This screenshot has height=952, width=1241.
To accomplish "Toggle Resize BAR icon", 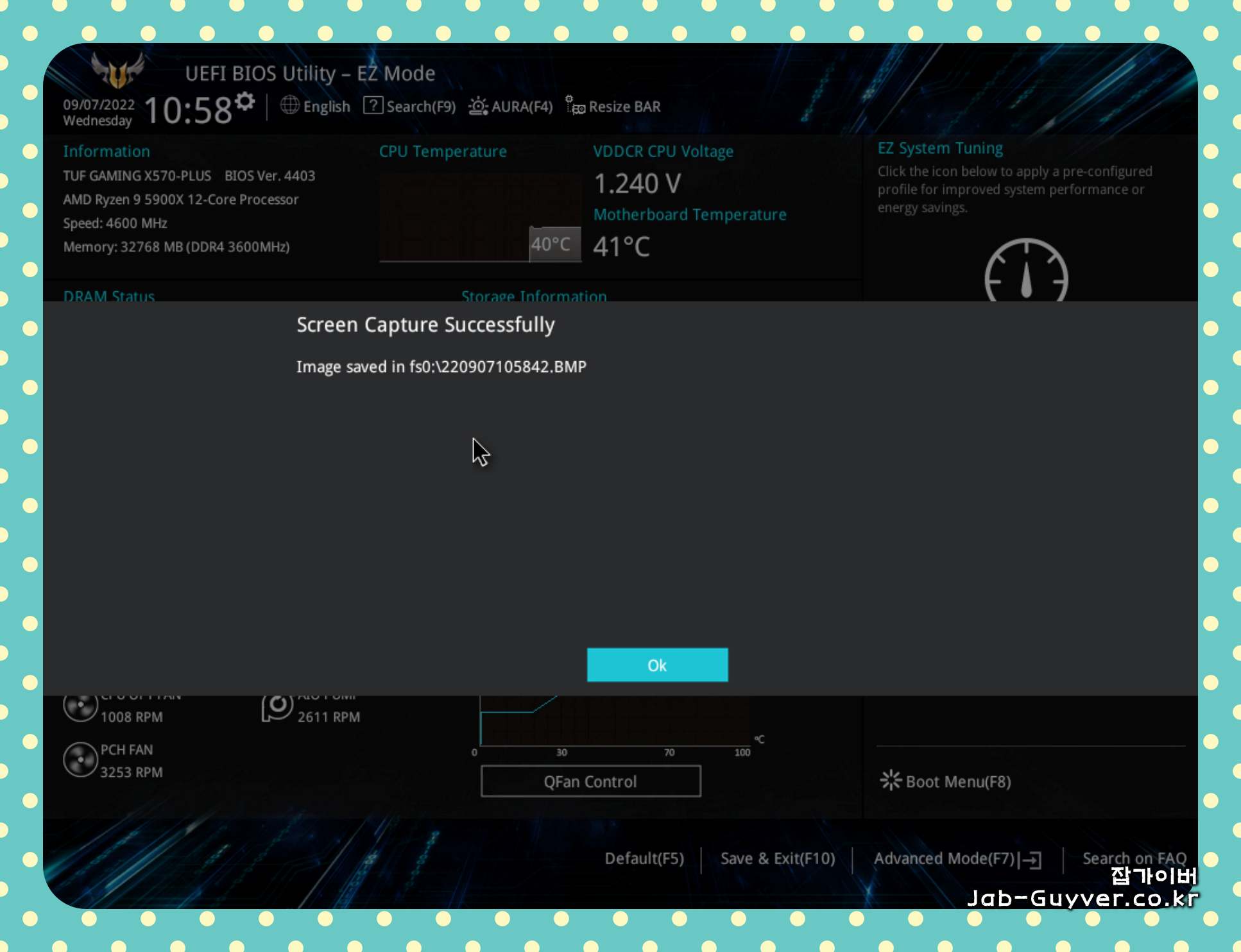I will point(574,105).
